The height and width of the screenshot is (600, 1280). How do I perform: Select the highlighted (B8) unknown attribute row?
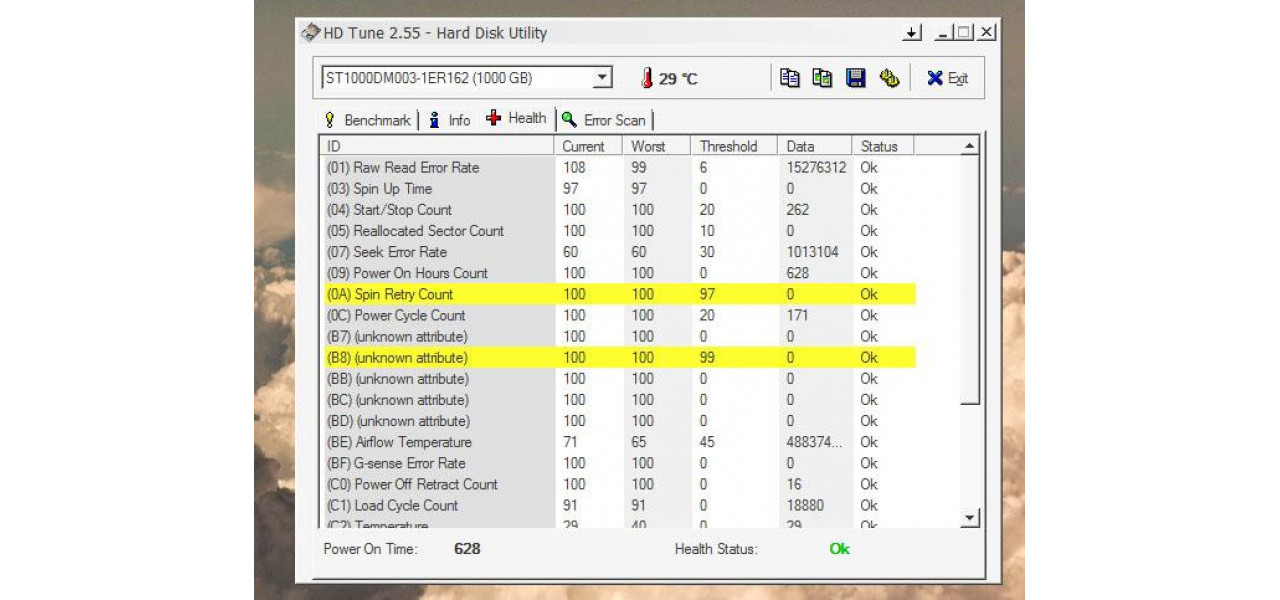pos(618,357)
